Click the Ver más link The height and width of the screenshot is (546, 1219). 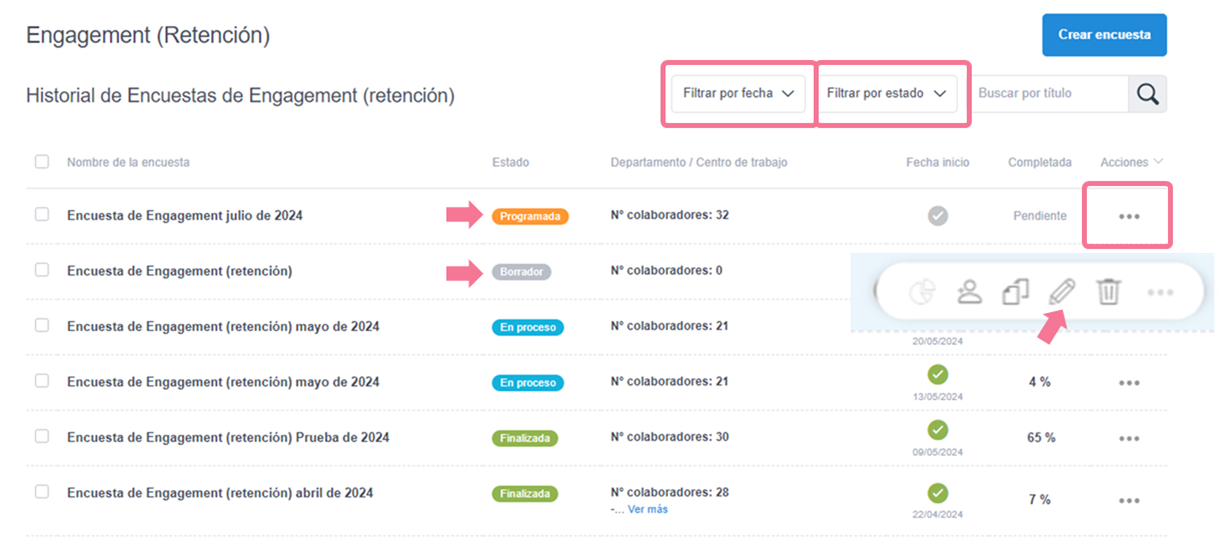[647, 509]
